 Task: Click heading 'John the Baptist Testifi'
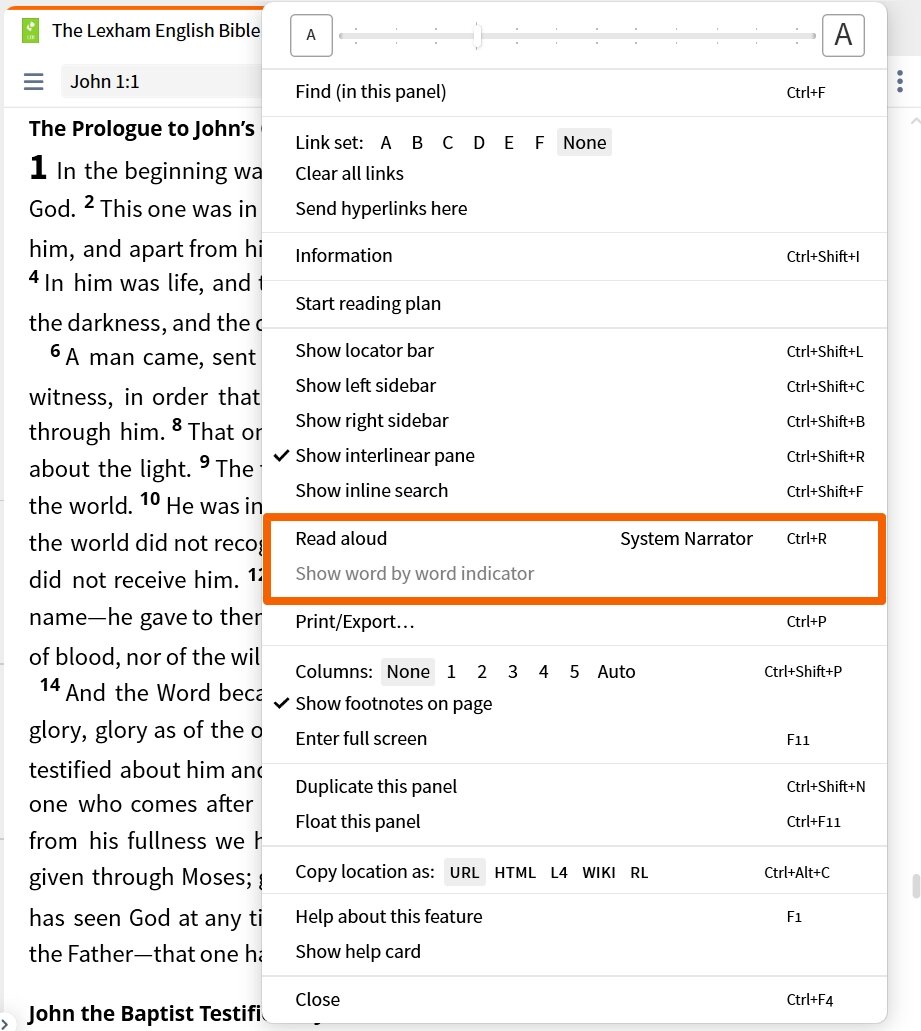(146, 1013)
